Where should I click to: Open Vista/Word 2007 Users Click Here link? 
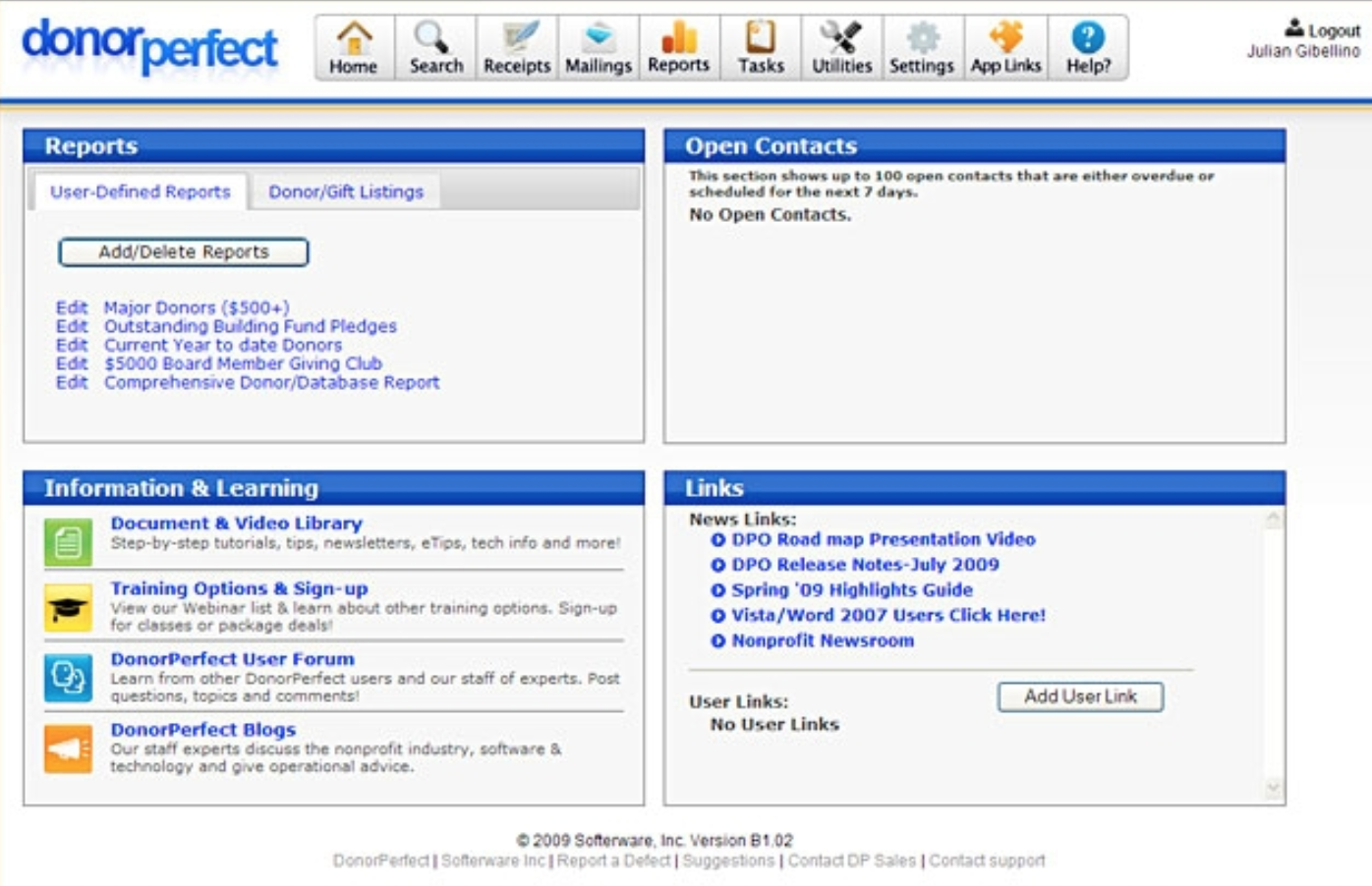tap(888, 616)
